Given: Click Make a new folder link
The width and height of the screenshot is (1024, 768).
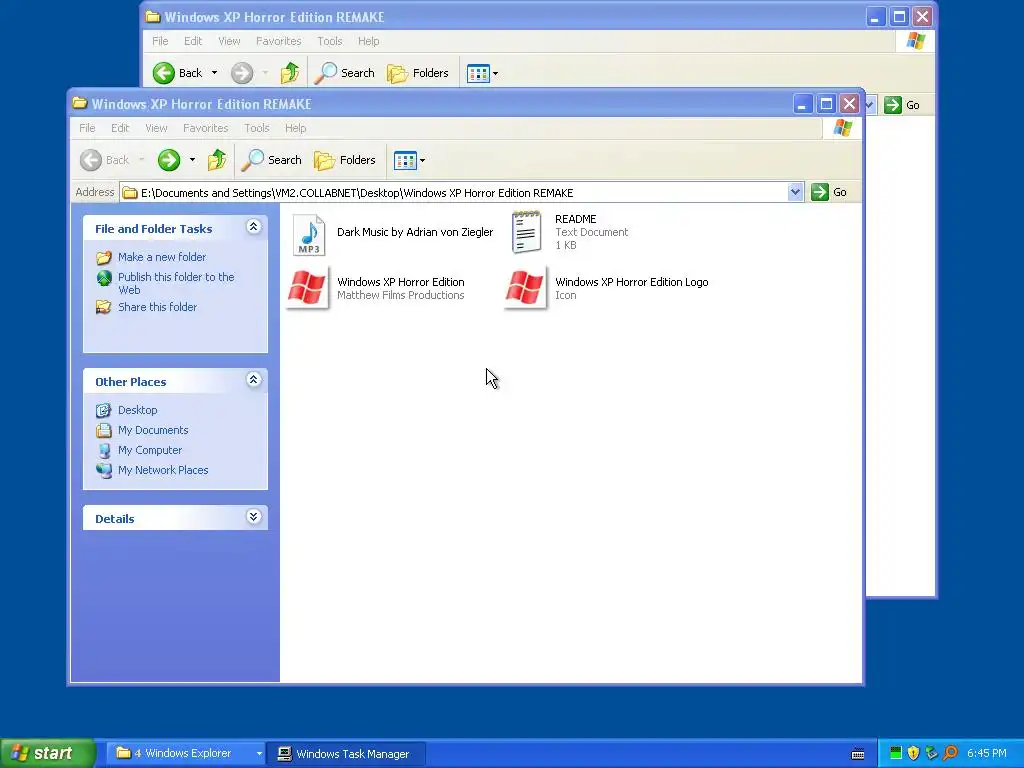Looking at the screenshot, I should 162,257.
